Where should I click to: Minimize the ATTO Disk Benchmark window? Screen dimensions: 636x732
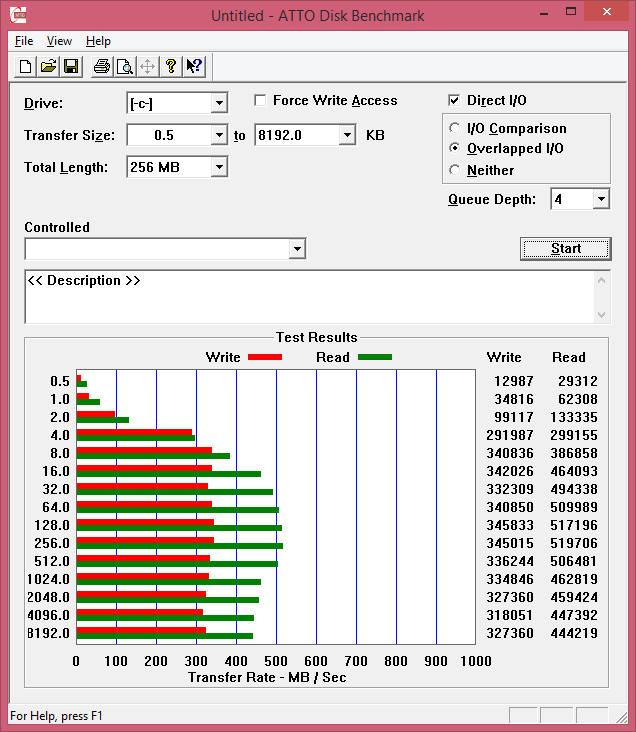[544, 13]
